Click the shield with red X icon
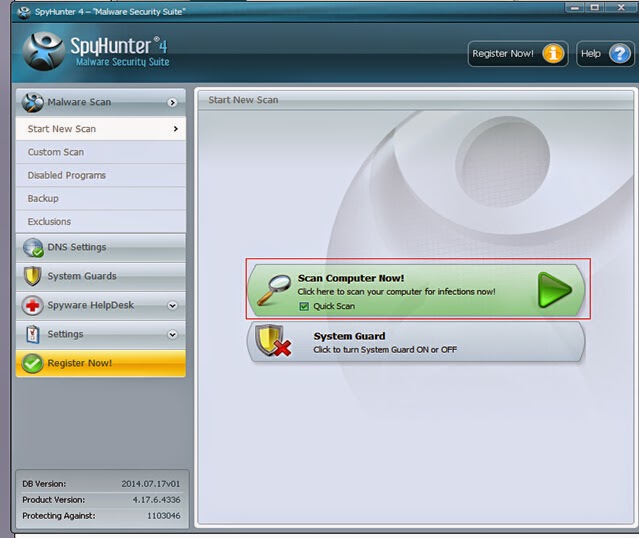 273,341
